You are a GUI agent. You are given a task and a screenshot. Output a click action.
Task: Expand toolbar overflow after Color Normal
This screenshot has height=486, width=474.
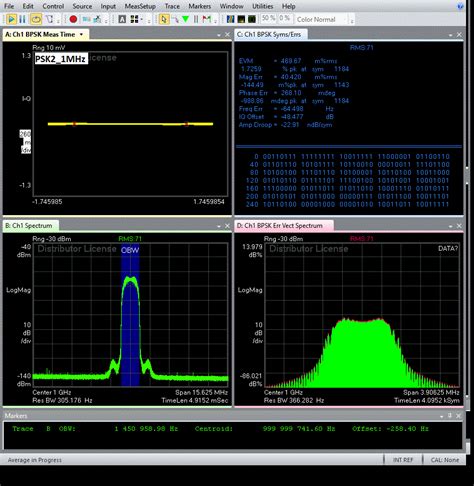coord(352,21)
